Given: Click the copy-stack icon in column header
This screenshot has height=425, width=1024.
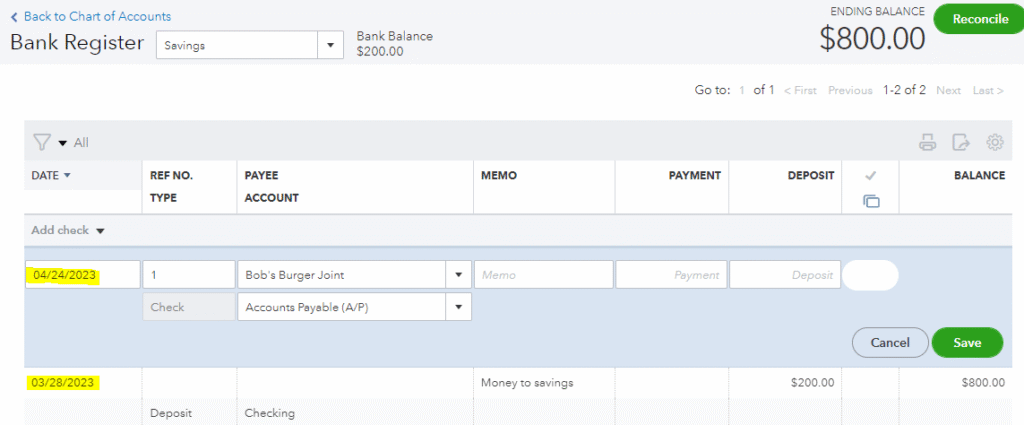Looking at the screenshot, I should coord(871,201).
